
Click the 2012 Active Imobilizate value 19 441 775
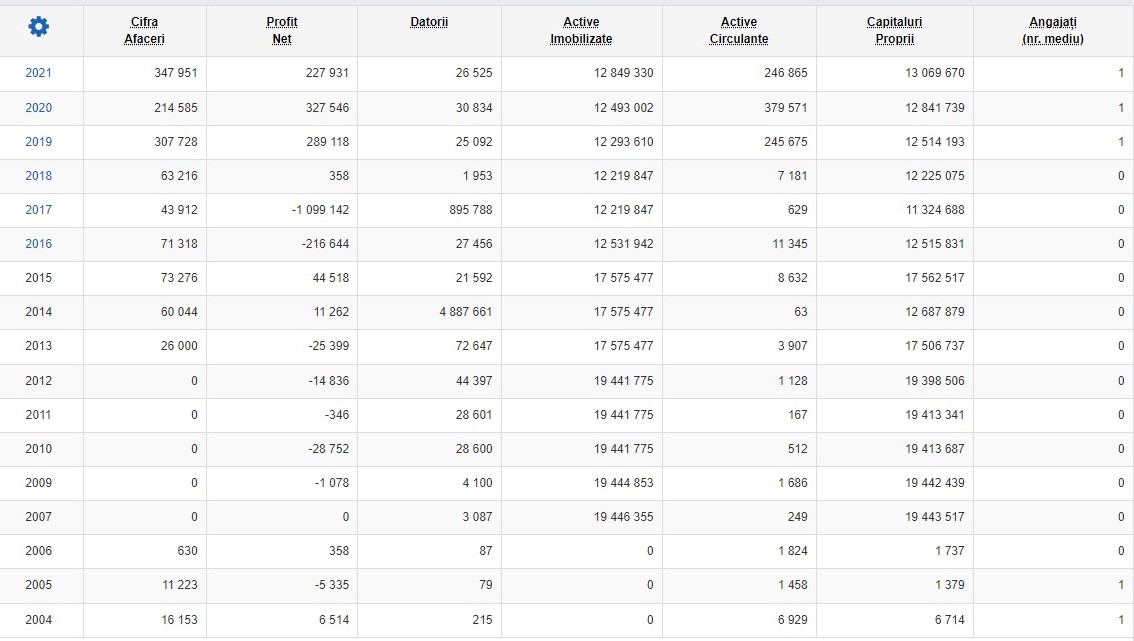(x=623, y=381)
